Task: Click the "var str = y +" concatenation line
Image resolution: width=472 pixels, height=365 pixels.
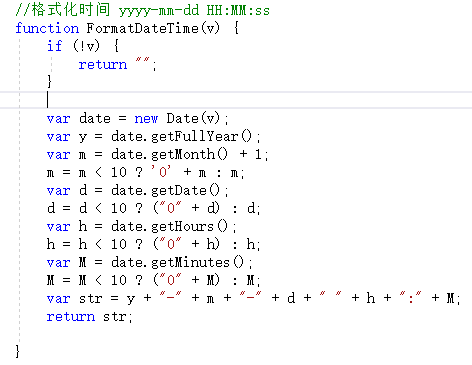Action: pyautogui.click(x=253, y=298)
